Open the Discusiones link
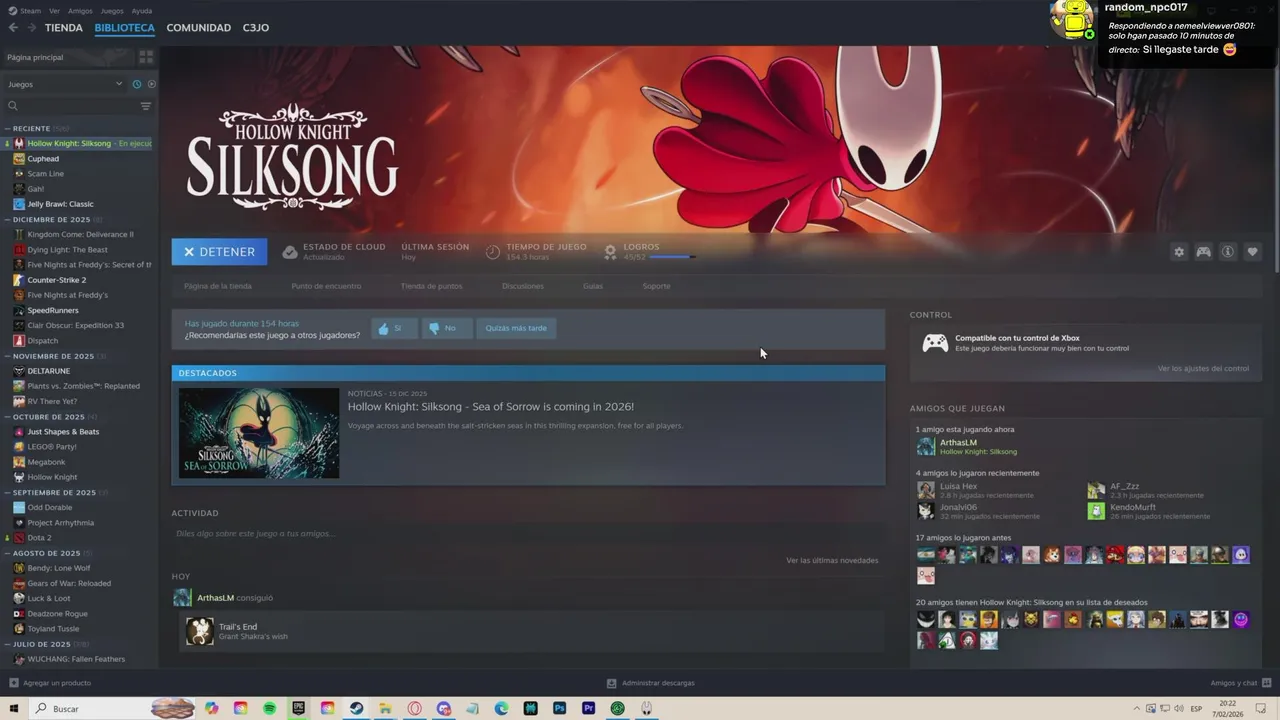 coord(523,286)
